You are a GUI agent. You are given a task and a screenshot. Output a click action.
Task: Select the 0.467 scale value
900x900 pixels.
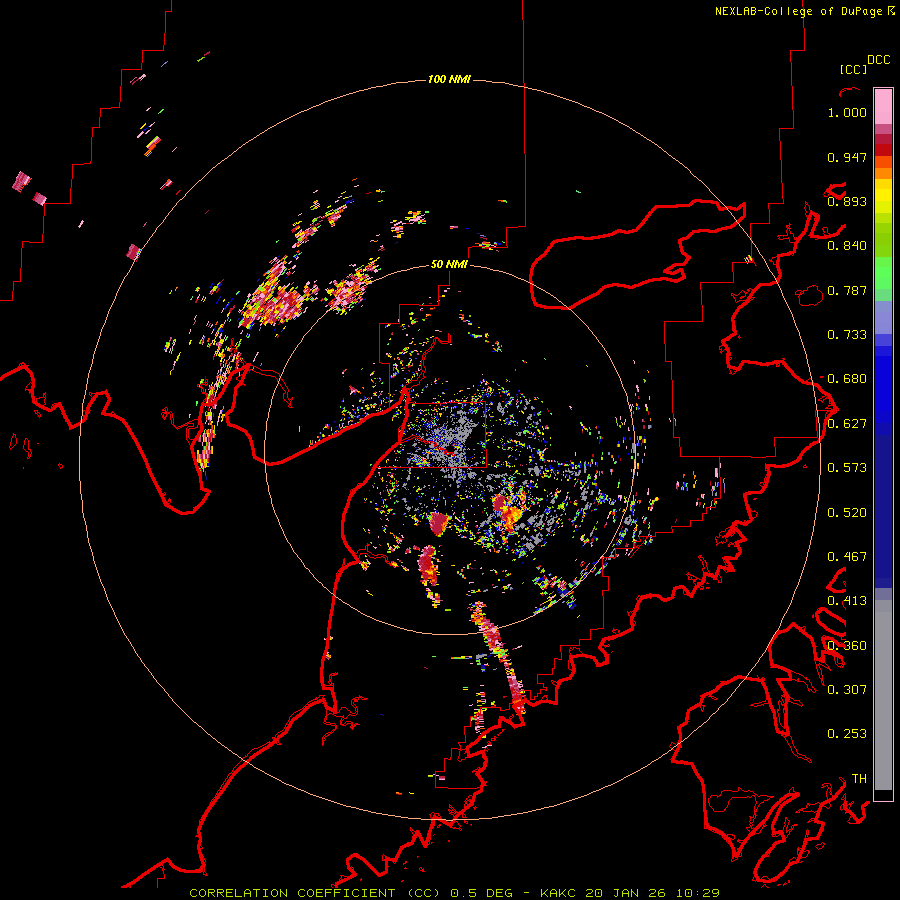(x=847, y=557)
